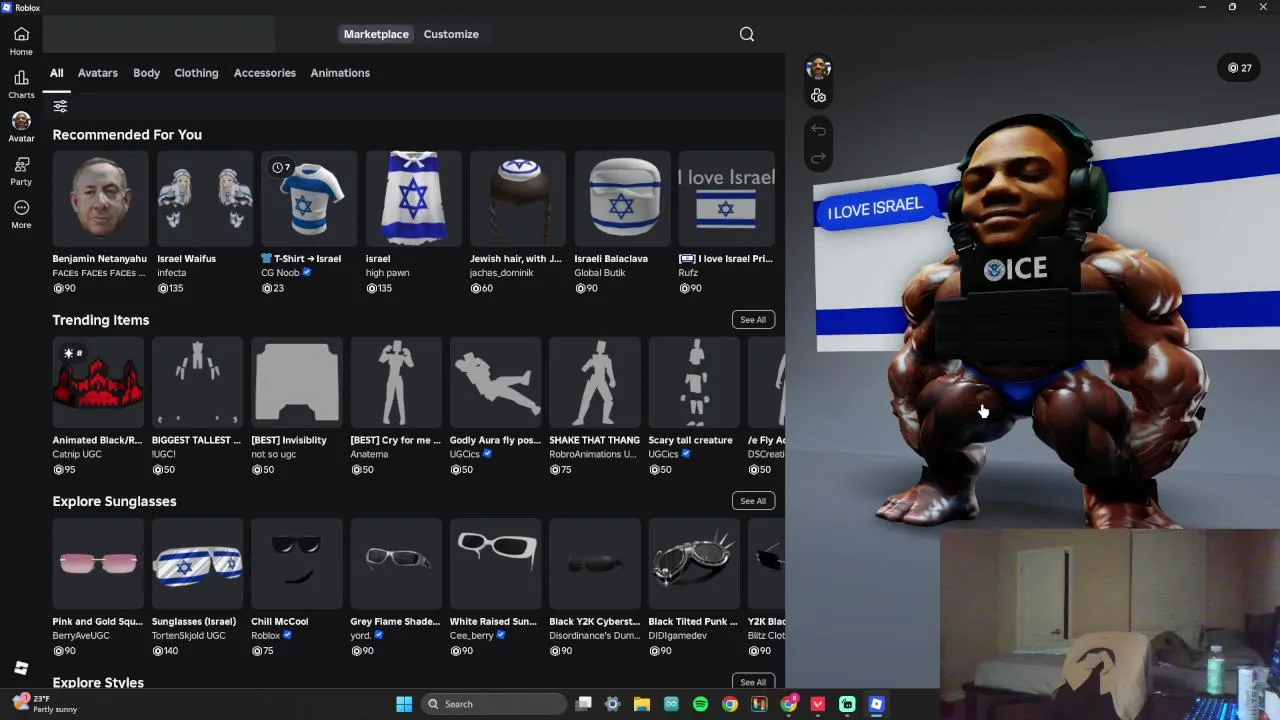
Task: Go to Home in the sidebar
Action: [21, 40]
